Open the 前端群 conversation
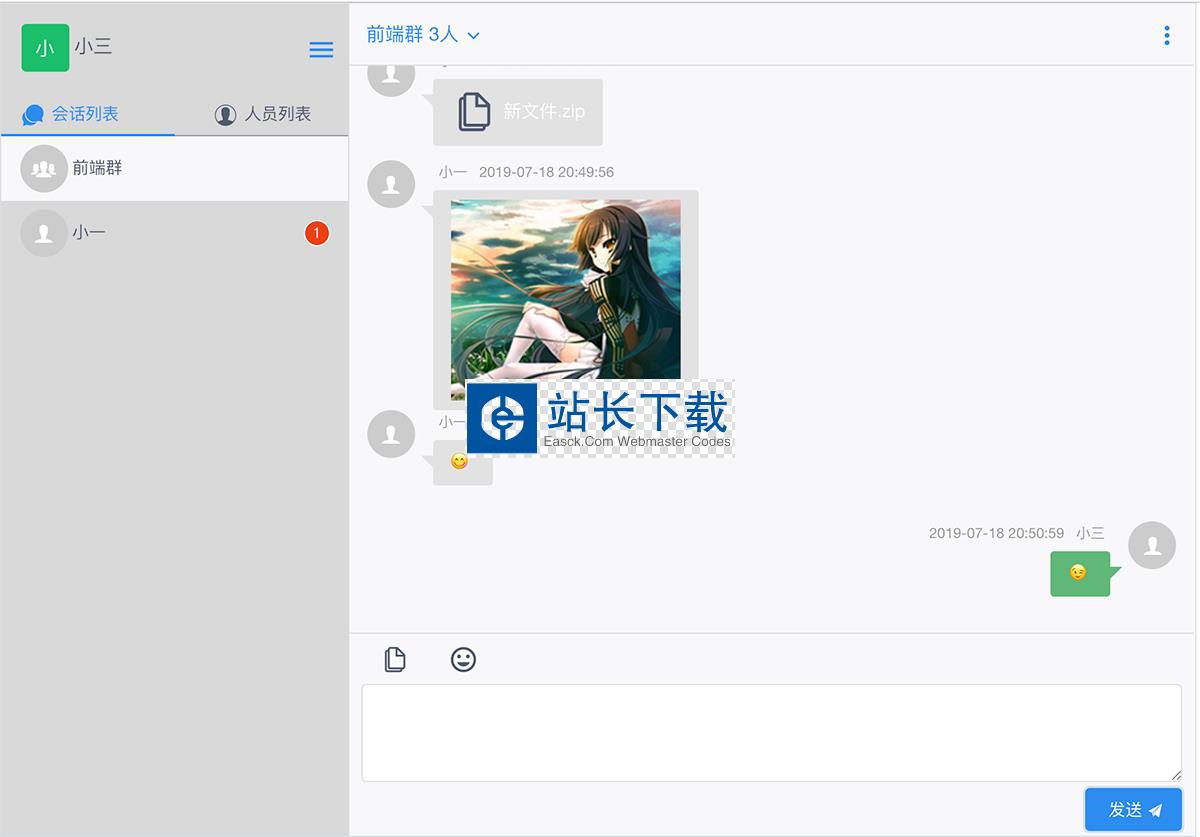 click(x=174, y=168)
